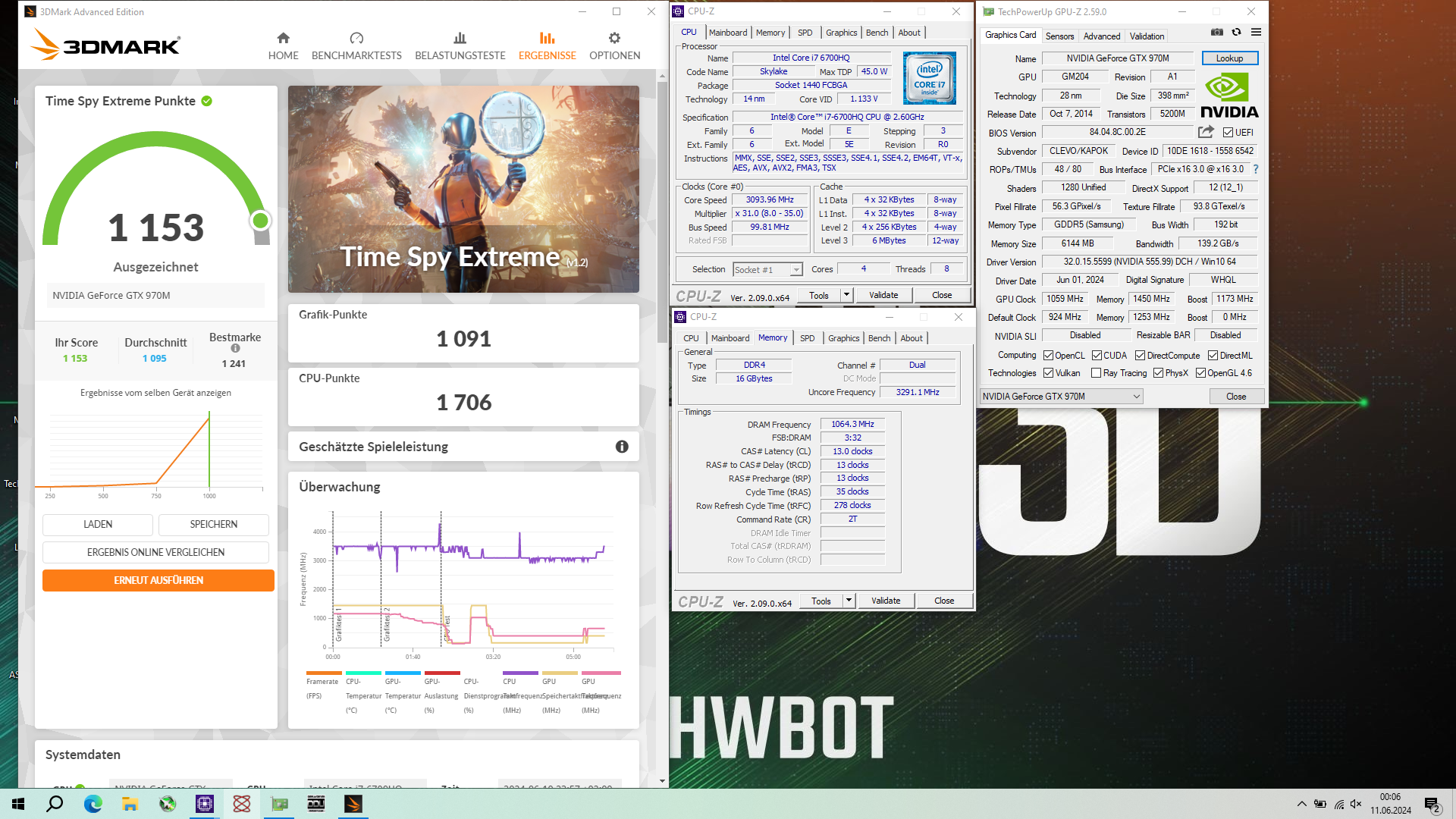Open the Windows Start menu
Screen dimensions: 1456x819
tap(18, 804)
